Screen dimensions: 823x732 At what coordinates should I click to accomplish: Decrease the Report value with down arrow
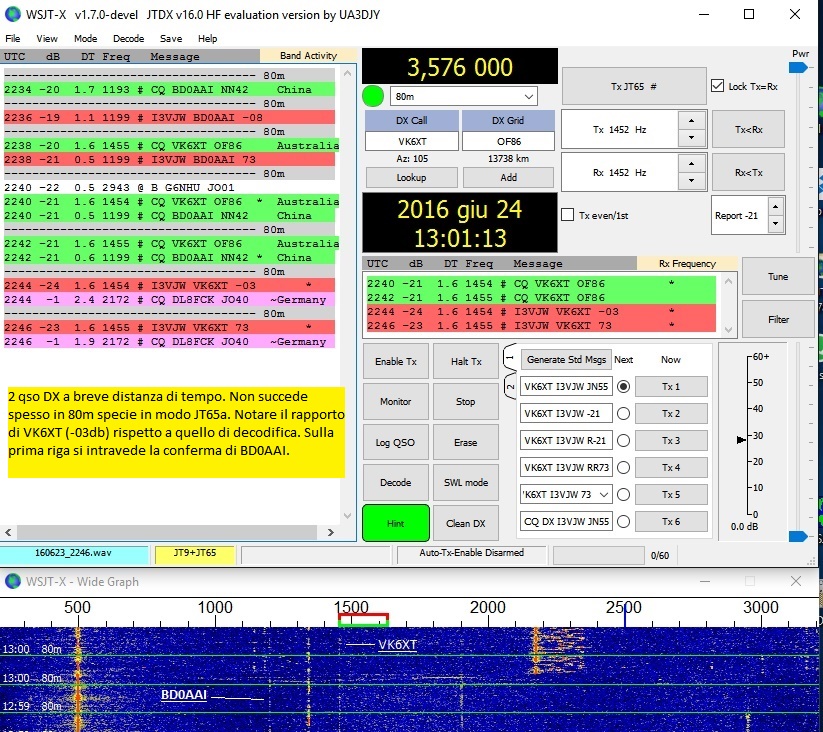(776, 224)
